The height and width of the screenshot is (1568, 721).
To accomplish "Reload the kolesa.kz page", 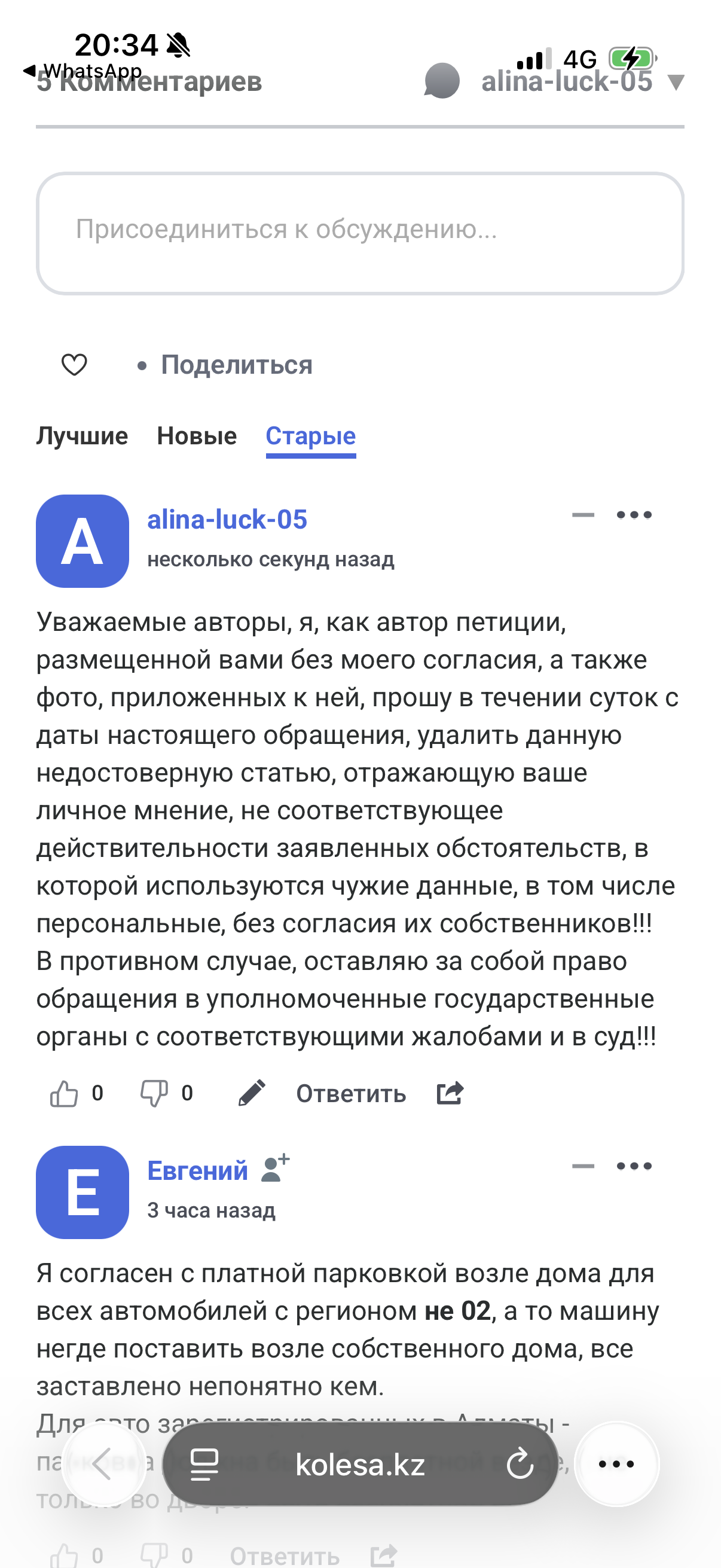I will [520, 1464].
